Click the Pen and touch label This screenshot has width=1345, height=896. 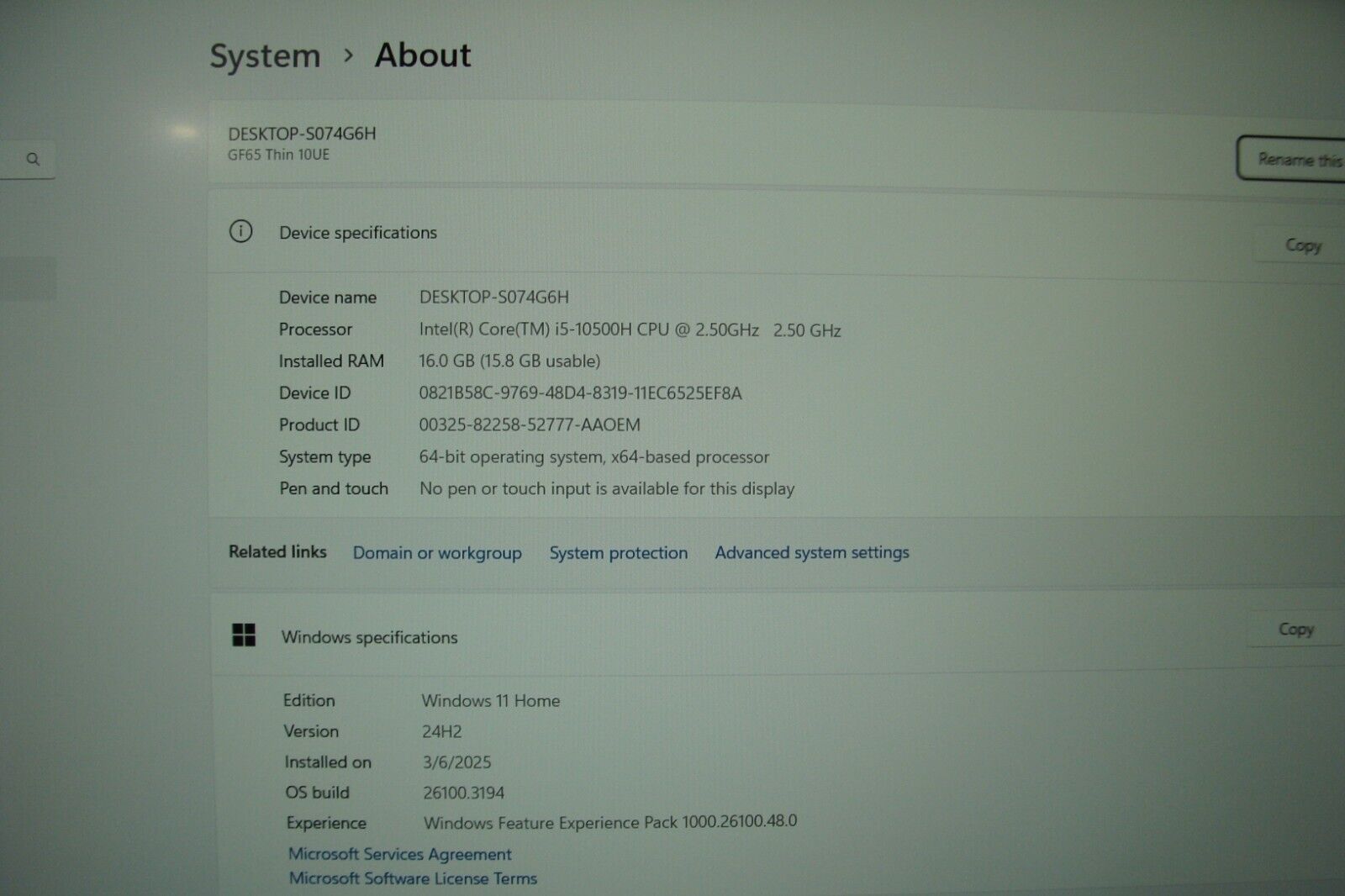pos(334,488)
